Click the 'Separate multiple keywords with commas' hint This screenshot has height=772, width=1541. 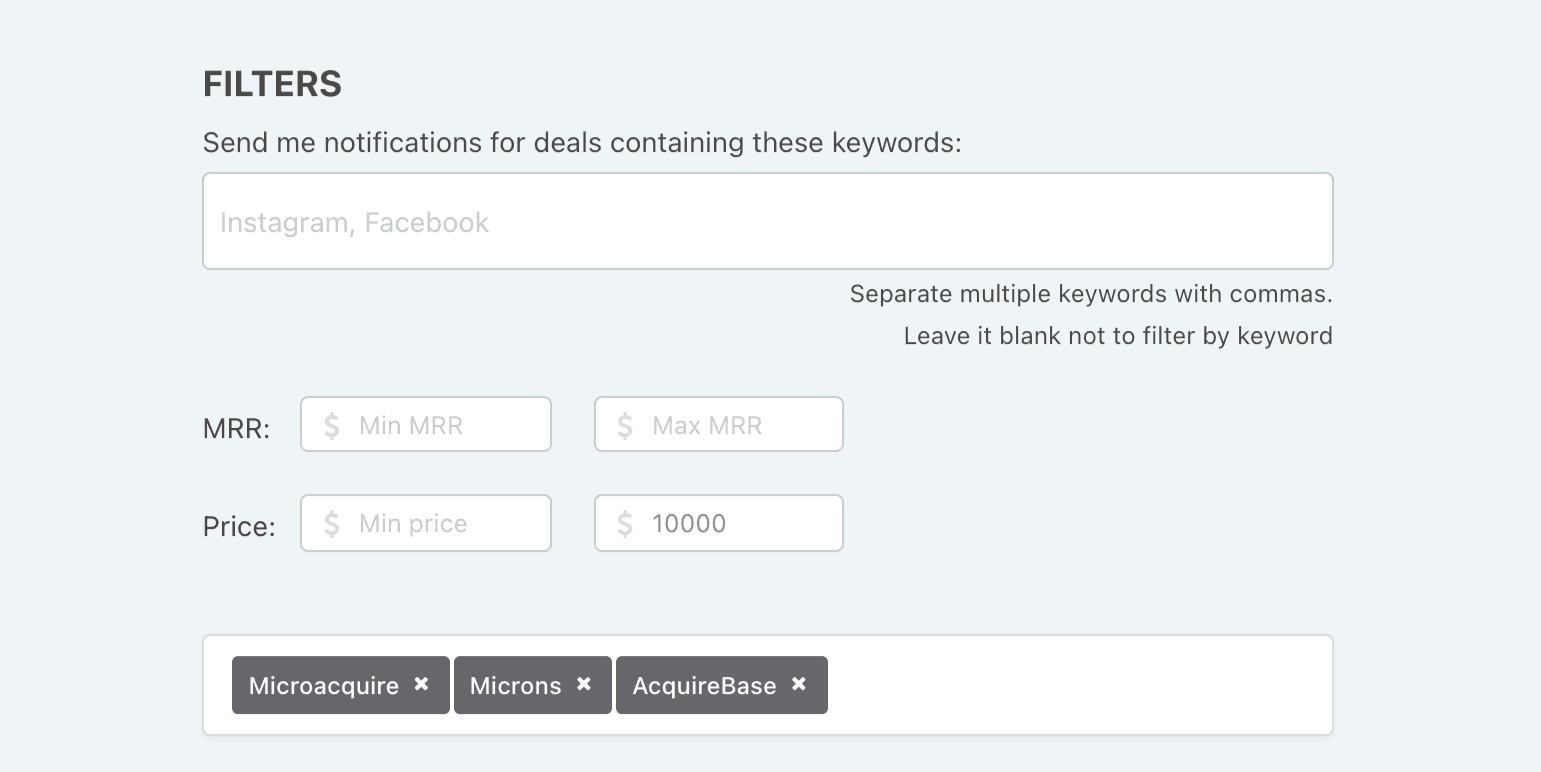click(x=1090, y=294)
